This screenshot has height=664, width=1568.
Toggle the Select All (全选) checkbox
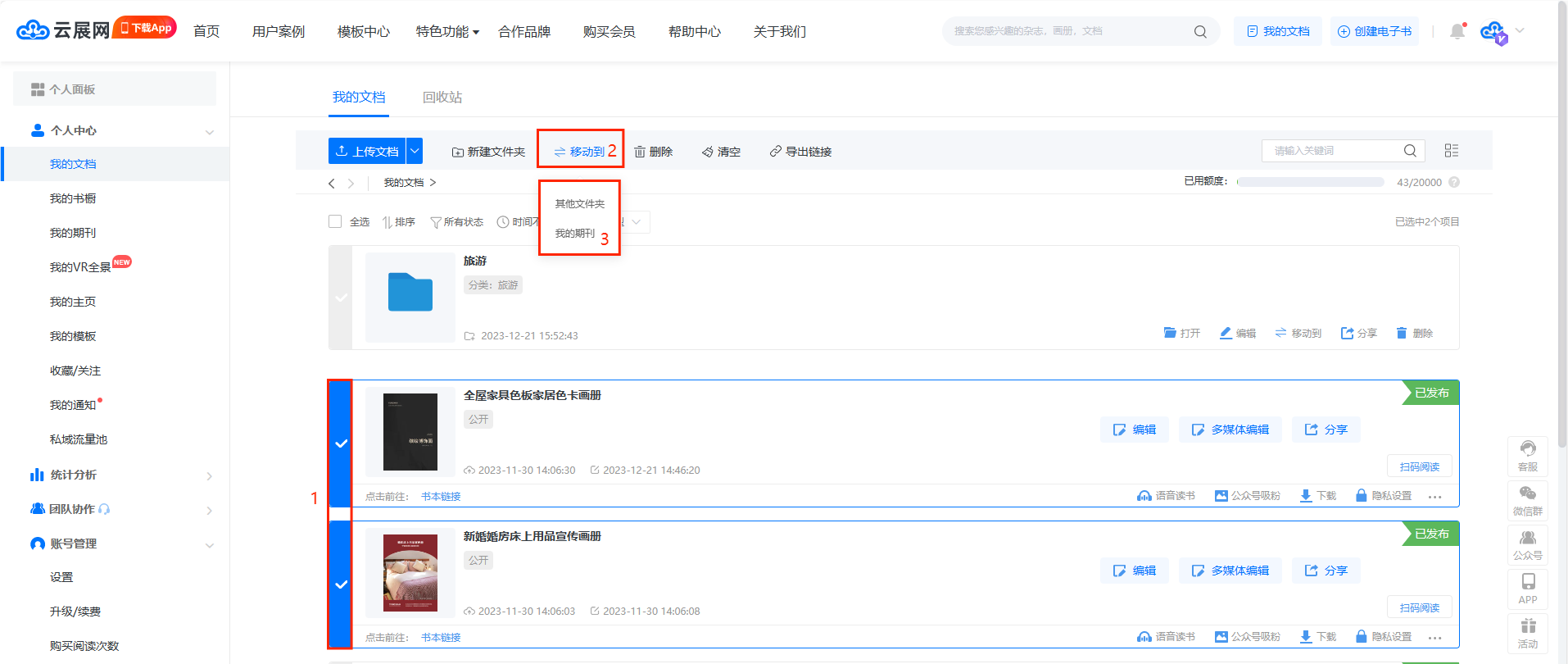pos(335,221)
